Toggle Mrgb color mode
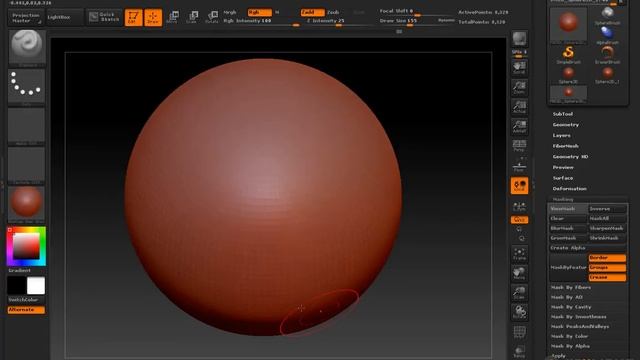Image resolution: width=640 pixels, height=360 pixels. point(230,12)
